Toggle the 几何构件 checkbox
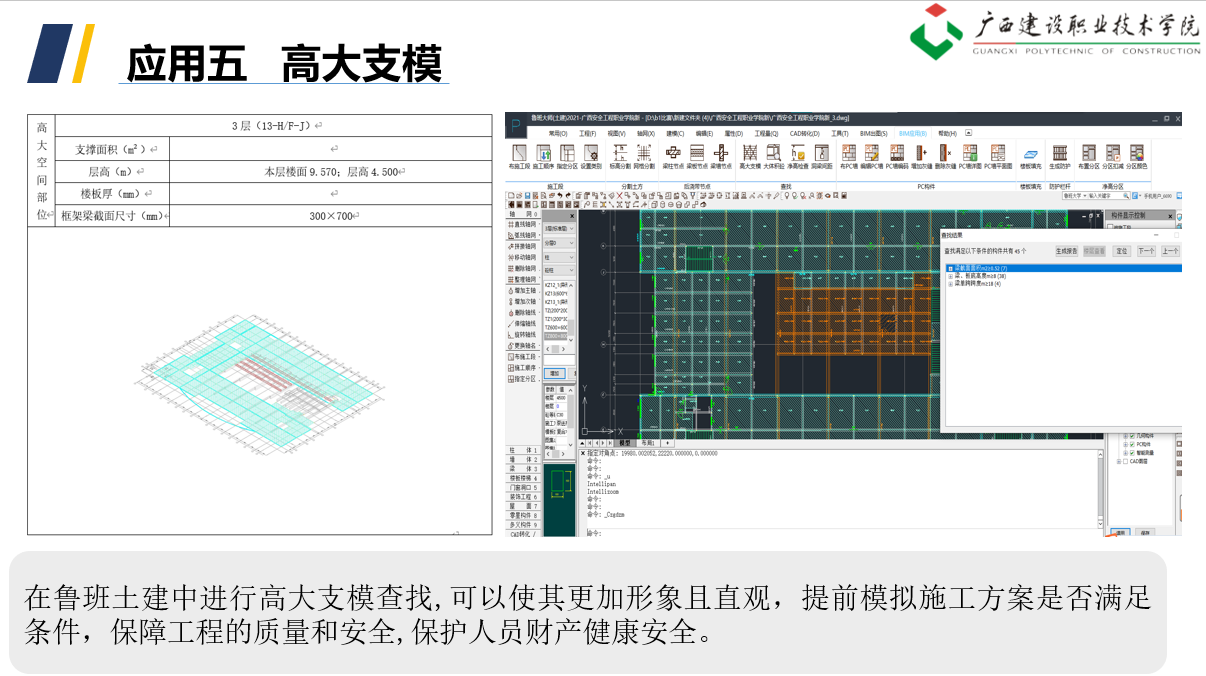 tap(1131, 437)
